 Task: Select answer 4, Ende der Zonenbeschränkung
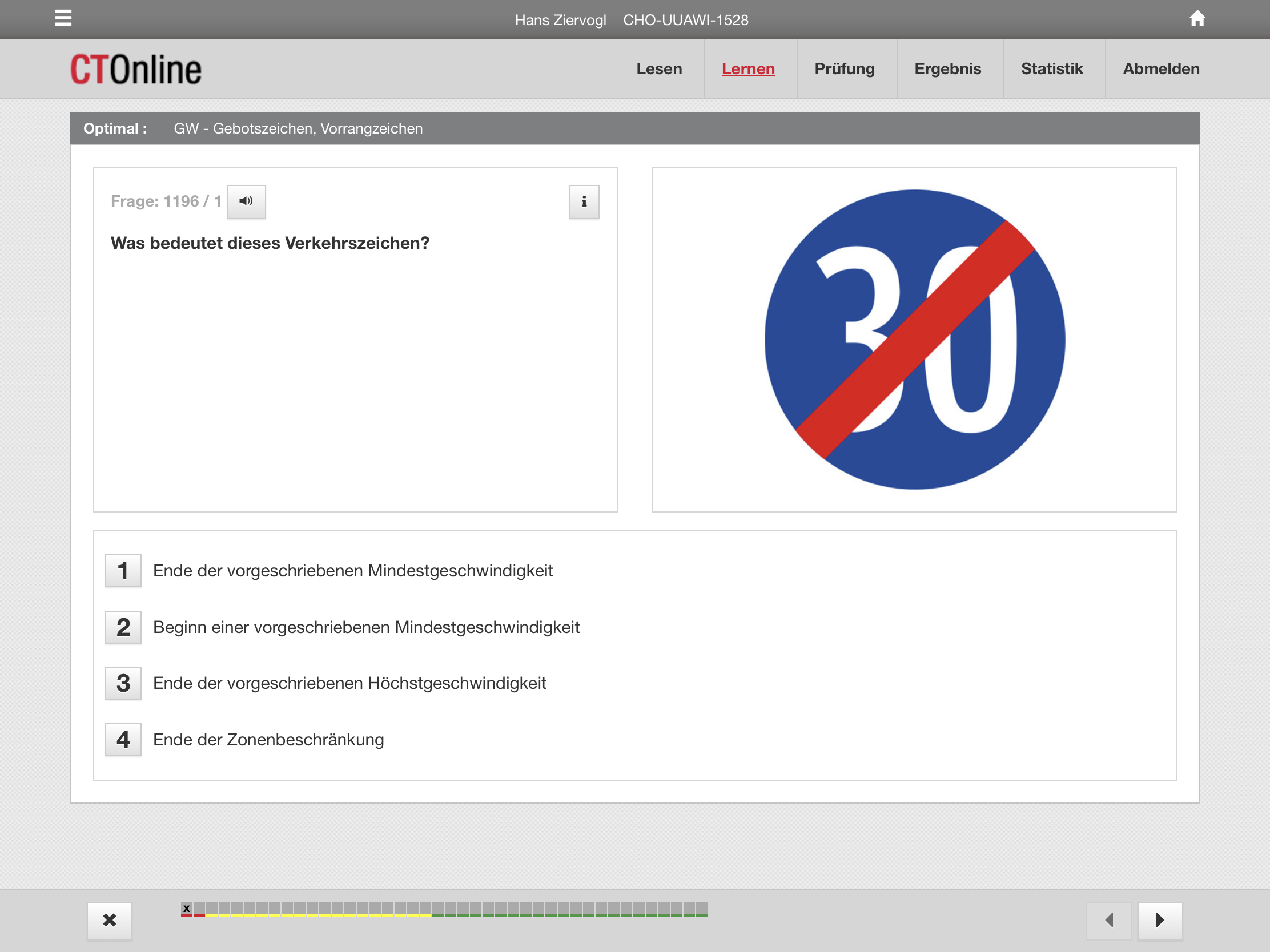pyautogui.click(x=123, y=740)
